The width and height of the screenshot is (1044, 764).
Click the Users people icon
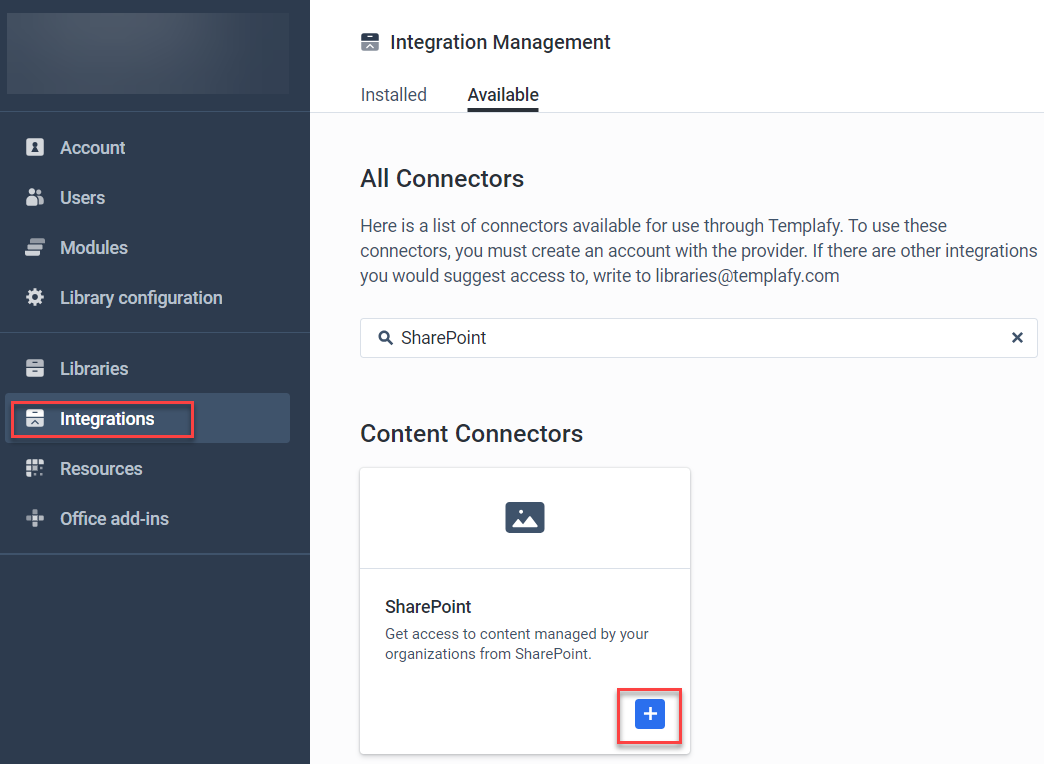[x=35, y=197]
